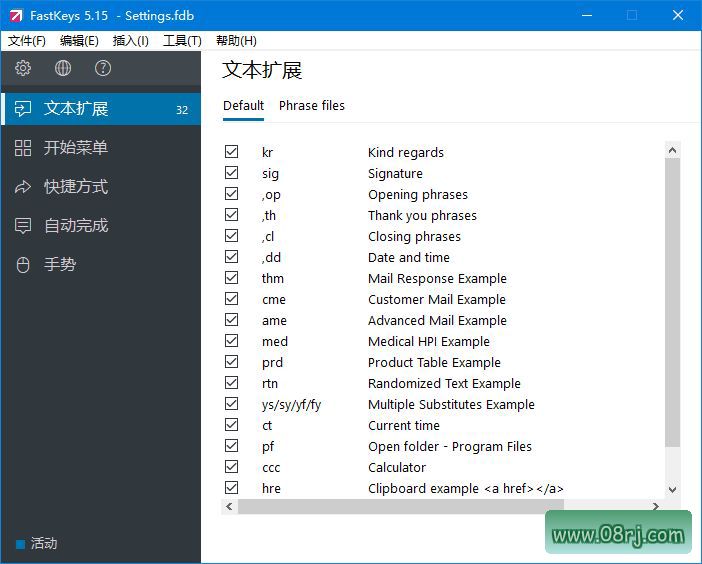Close the FastKeys window

pos(678,15)
